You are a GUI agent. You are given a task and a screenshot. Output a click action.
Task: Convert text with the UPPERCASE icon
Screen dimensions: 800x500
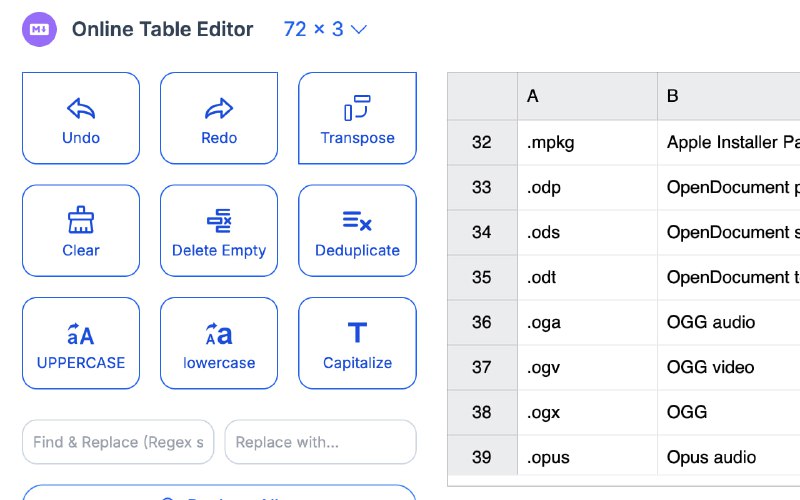[81, 333]
